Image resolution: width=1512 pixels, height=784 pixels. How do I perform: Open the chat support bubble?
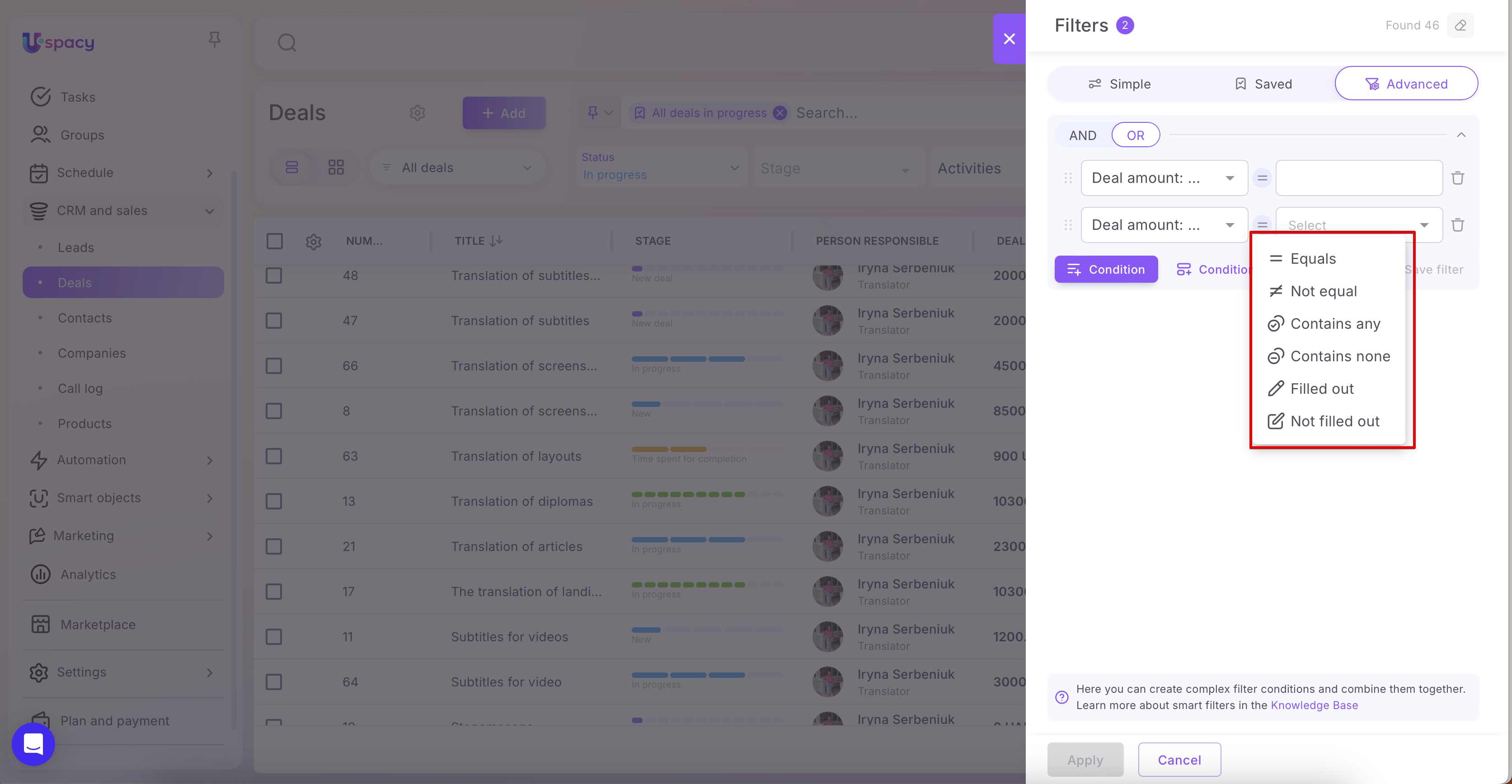pos(33,743)
